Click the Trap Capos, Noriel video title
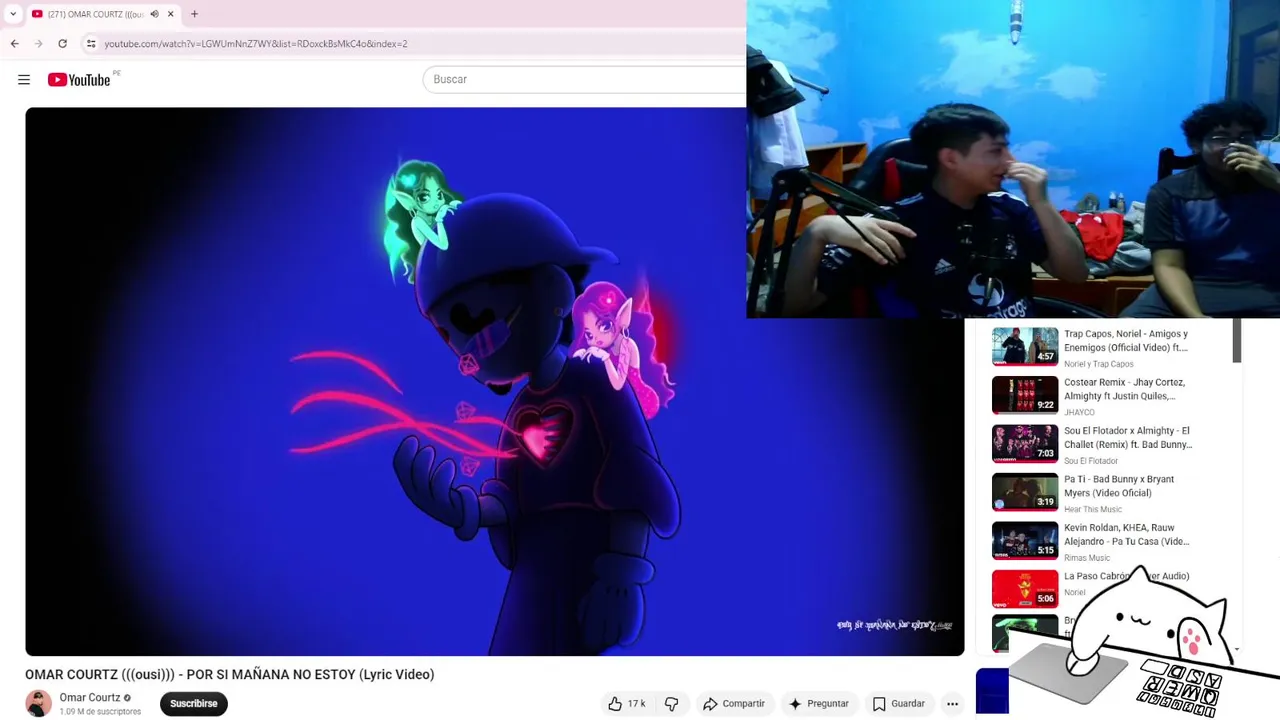Image resolution: width=1280 pixels, height=720 pixels. point(1126,341)
